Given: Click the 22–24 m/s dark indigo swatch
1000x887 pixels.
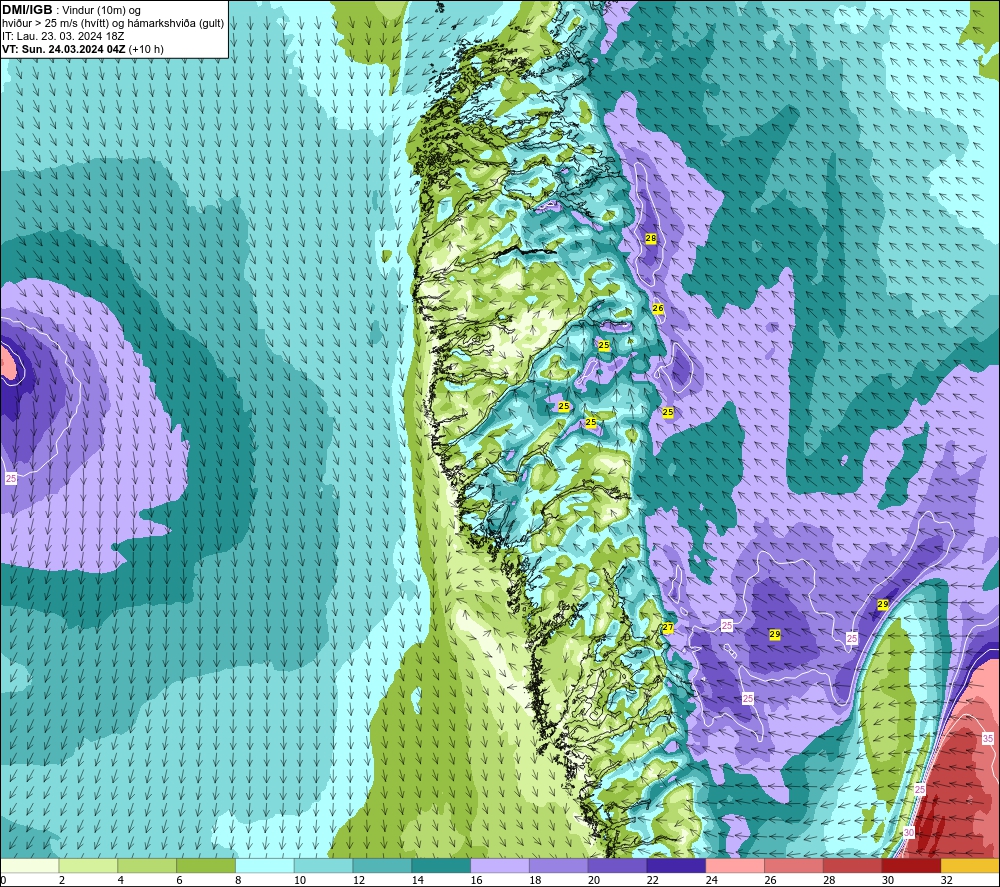Looking at the screenshot, I should (676, 865).
